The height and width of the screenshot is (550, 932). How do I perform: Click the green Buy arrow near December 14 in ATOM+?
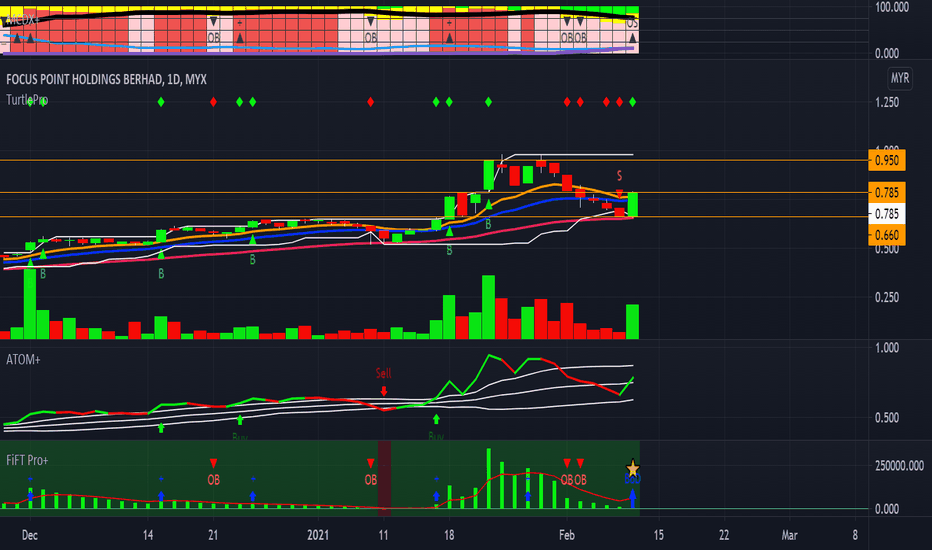[161, 427]
